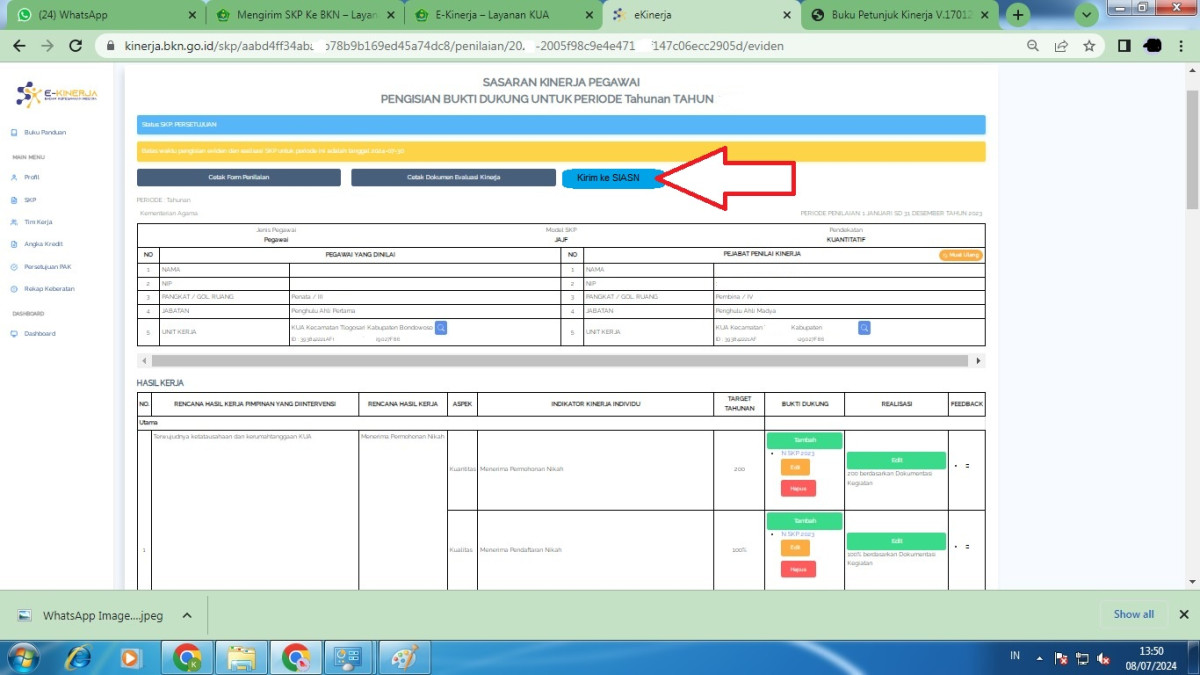Open the SKP menu item
The width and height of the screenshot is (1200, 675).
coord(30,200)
